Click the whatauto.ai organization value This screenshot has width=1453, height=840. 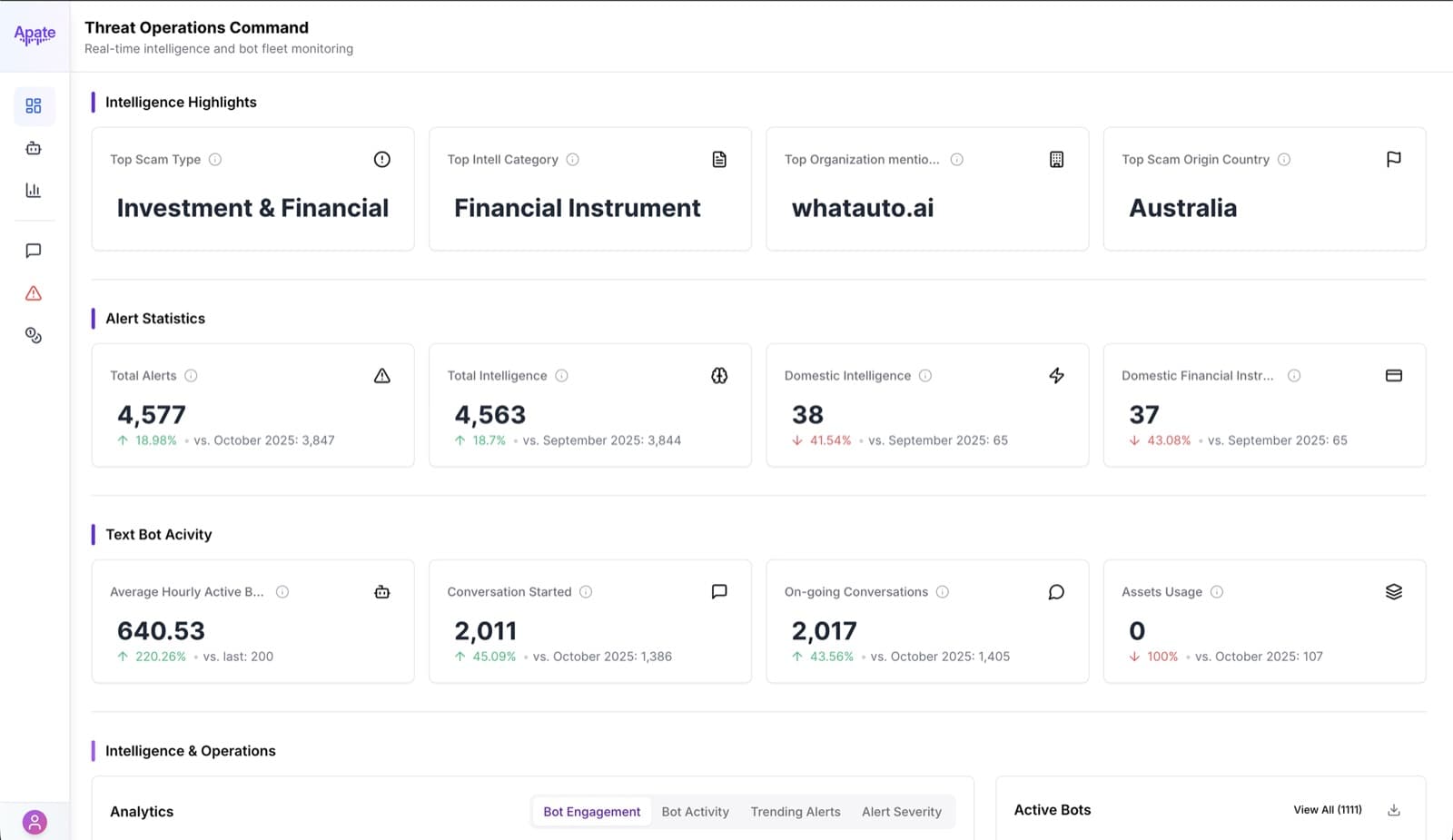(x=863, y=208)
